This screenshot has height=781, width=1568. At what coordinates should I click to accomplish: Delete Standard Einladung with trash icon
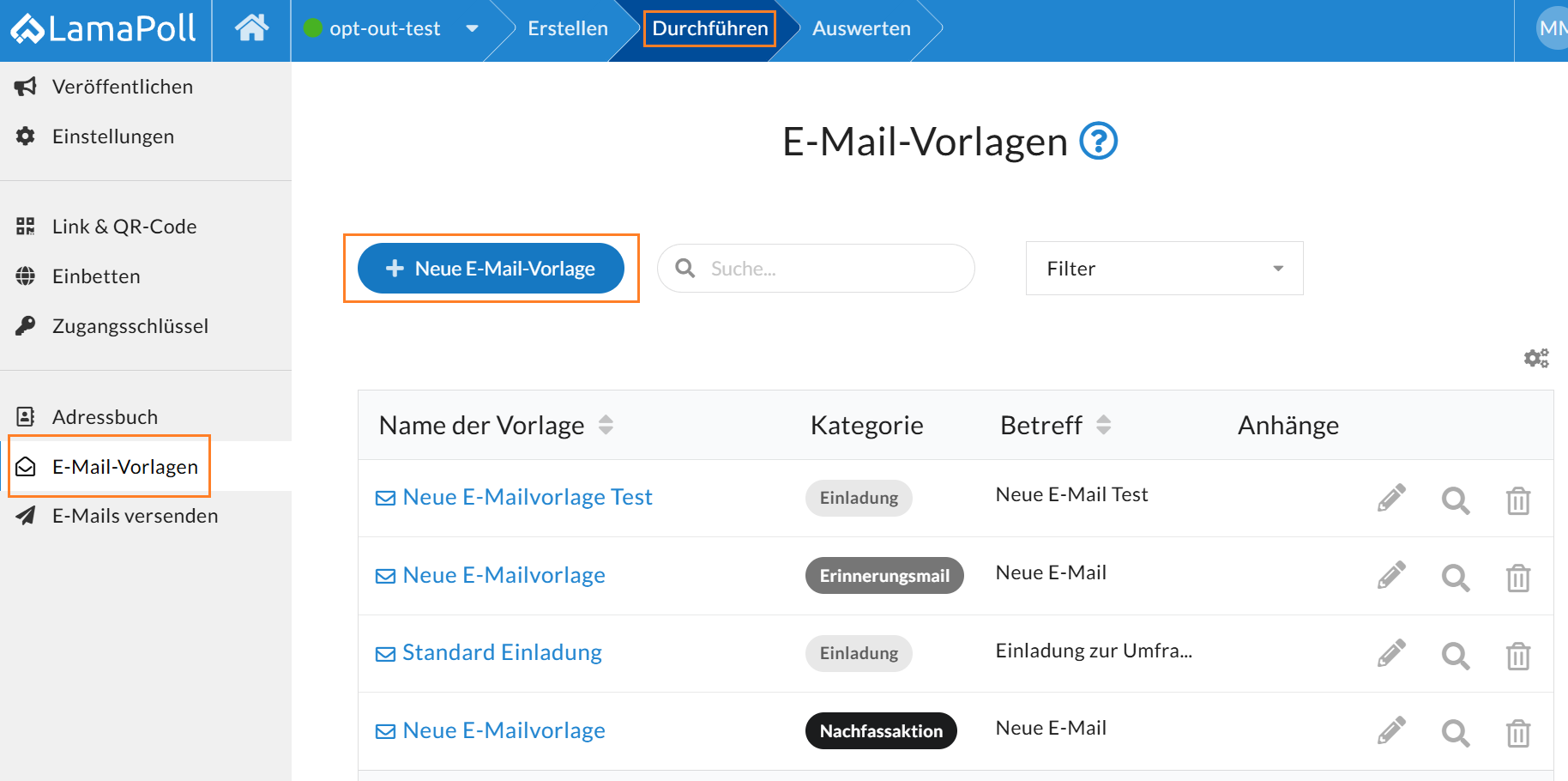[1518, 656]
